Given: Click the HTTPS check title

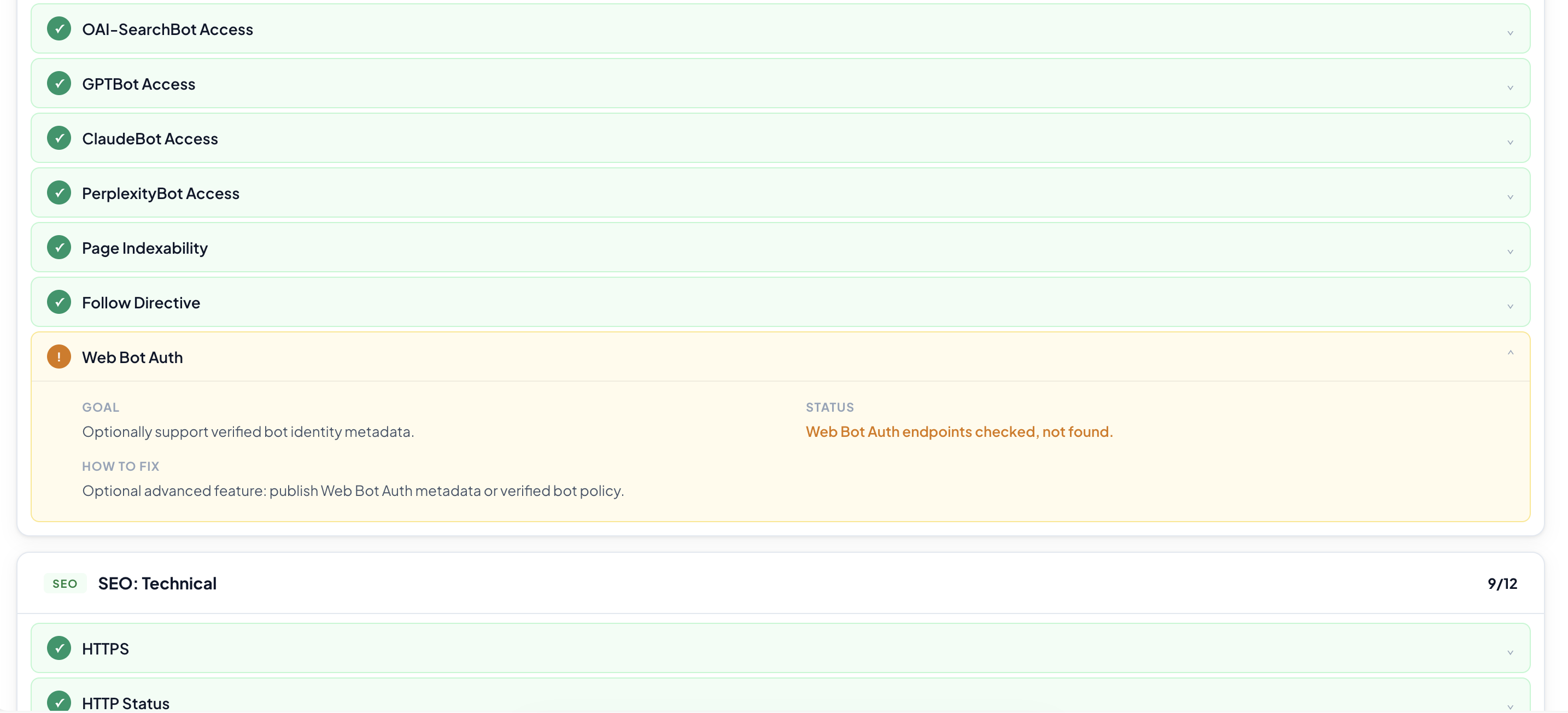Looking at the screenshot, I should click(x=106, y=649).
